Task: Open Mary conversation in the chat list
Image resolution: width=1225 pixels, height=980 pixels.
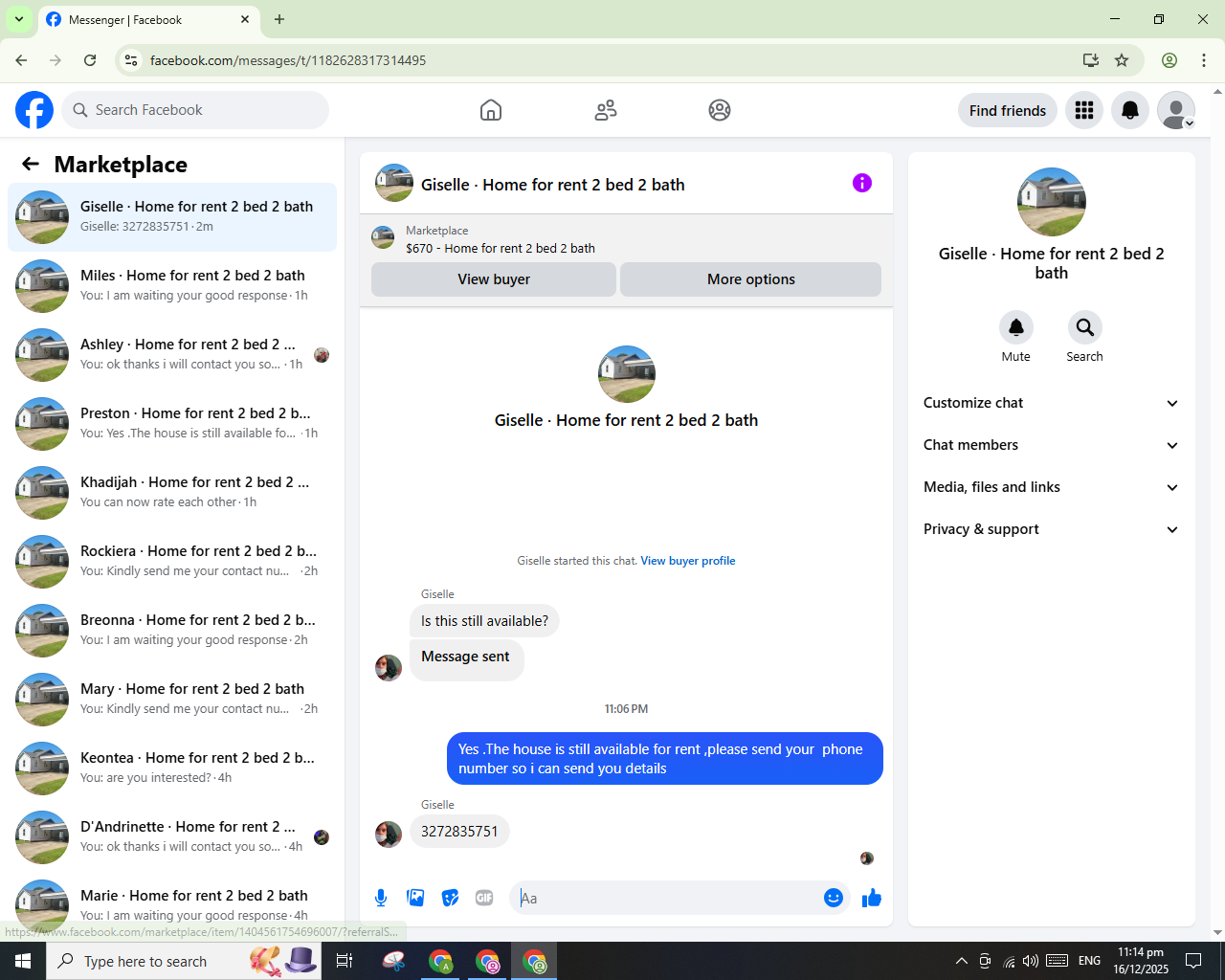Action: pyautogui.click(x=172, y=700)
